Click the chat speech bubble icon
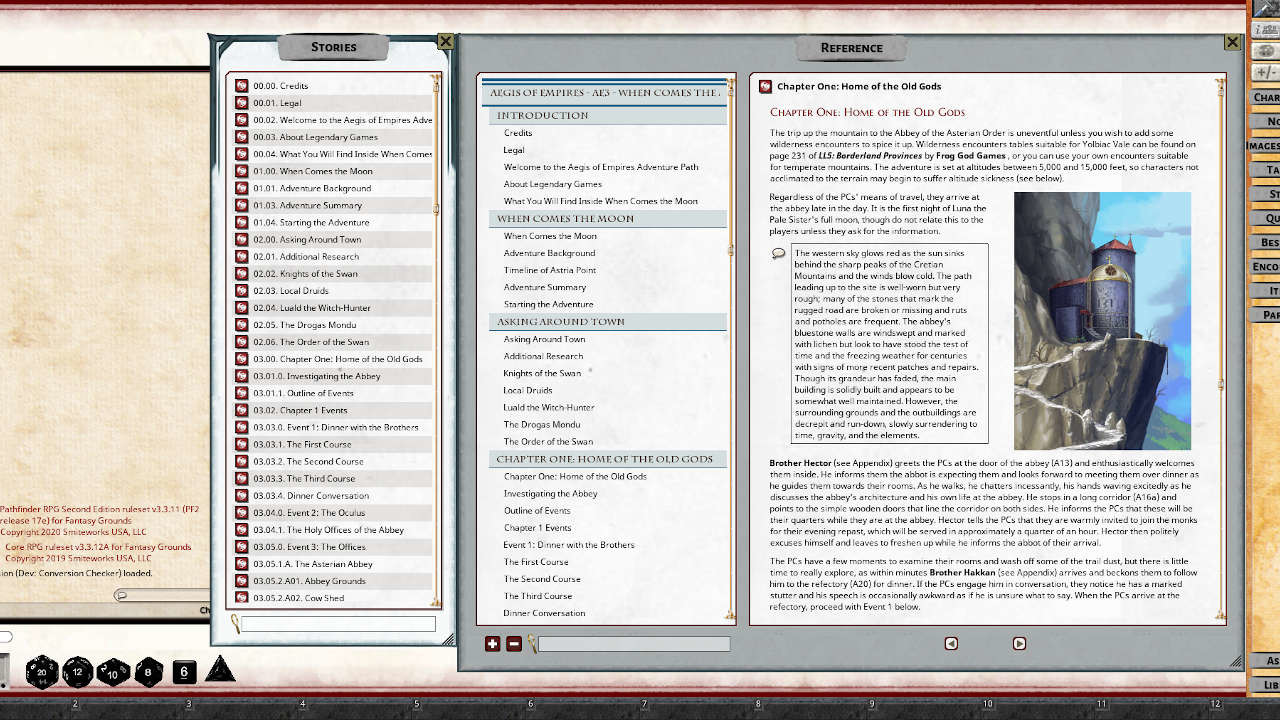 point(122,595)
